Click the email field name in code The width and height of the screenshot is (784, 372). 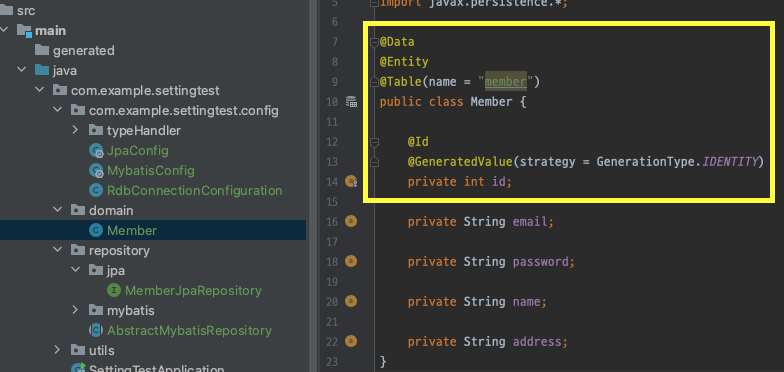pos(530,222)
